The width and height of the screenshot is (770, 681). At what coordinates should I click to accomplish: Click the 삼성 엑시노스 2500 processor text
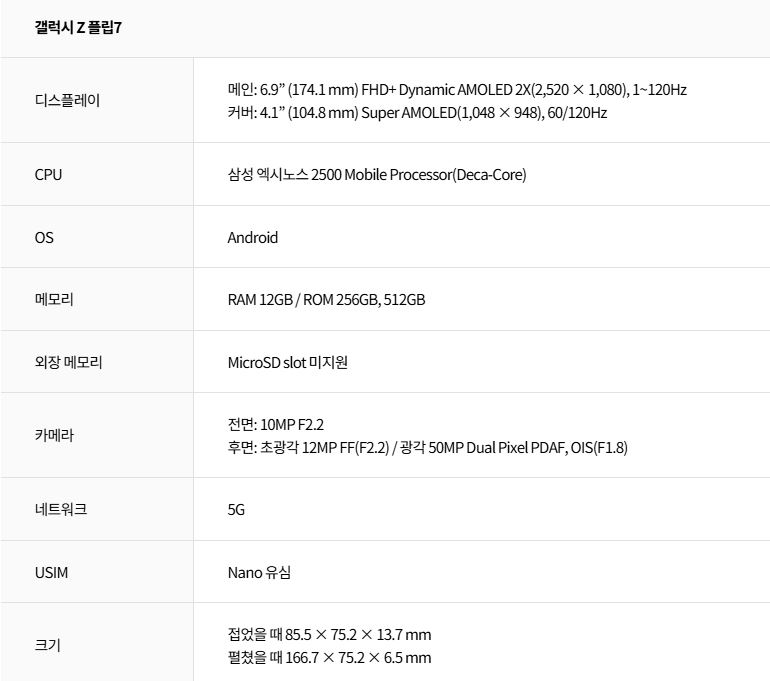click(x=376, y=174)
